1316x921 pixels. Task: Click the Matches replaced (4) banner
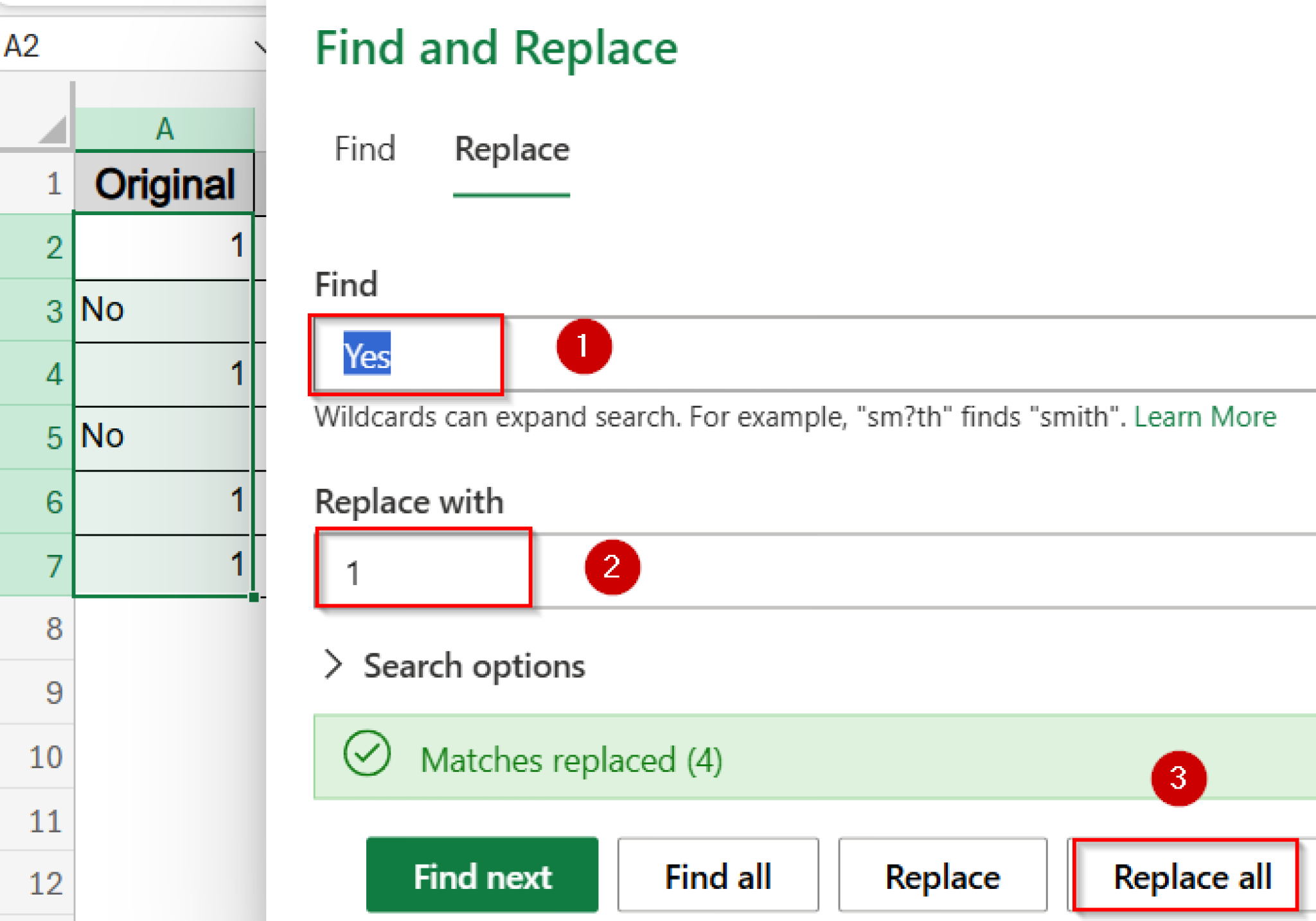pos(572,759)
